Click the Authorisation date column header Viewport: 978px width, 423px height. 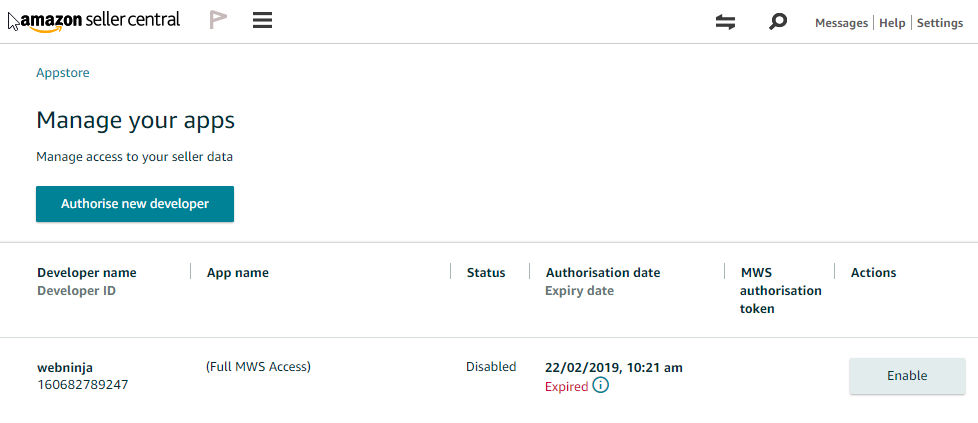pyautogui.click(x=603, y=273)
